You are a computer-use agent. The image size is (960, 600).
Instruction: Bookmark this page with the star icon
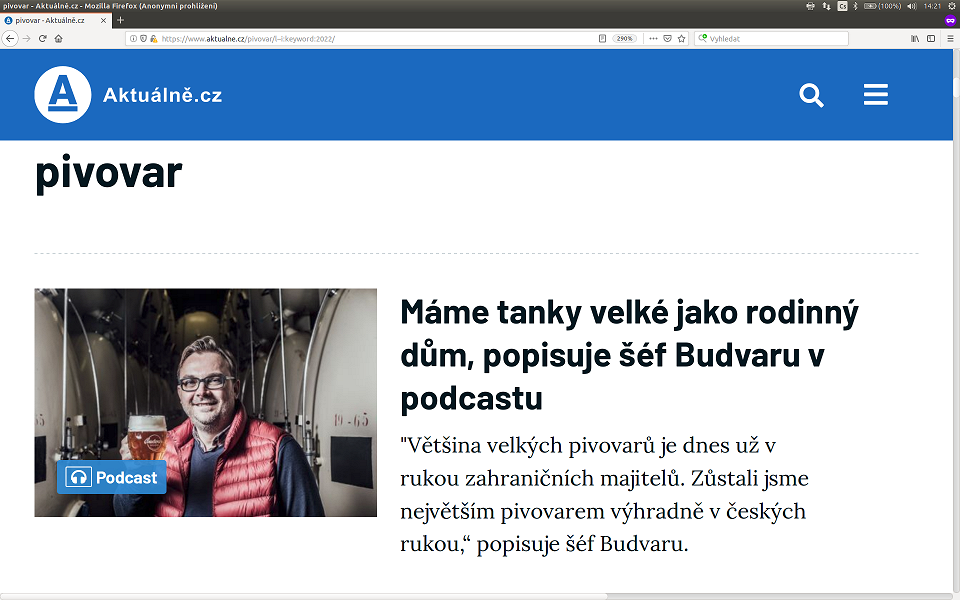pyautogui.click(x=681, y=38)
